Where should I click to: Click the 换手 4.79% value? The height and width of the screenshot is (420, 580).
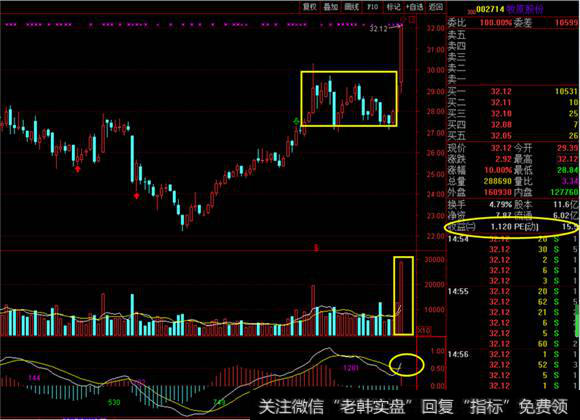500,205
